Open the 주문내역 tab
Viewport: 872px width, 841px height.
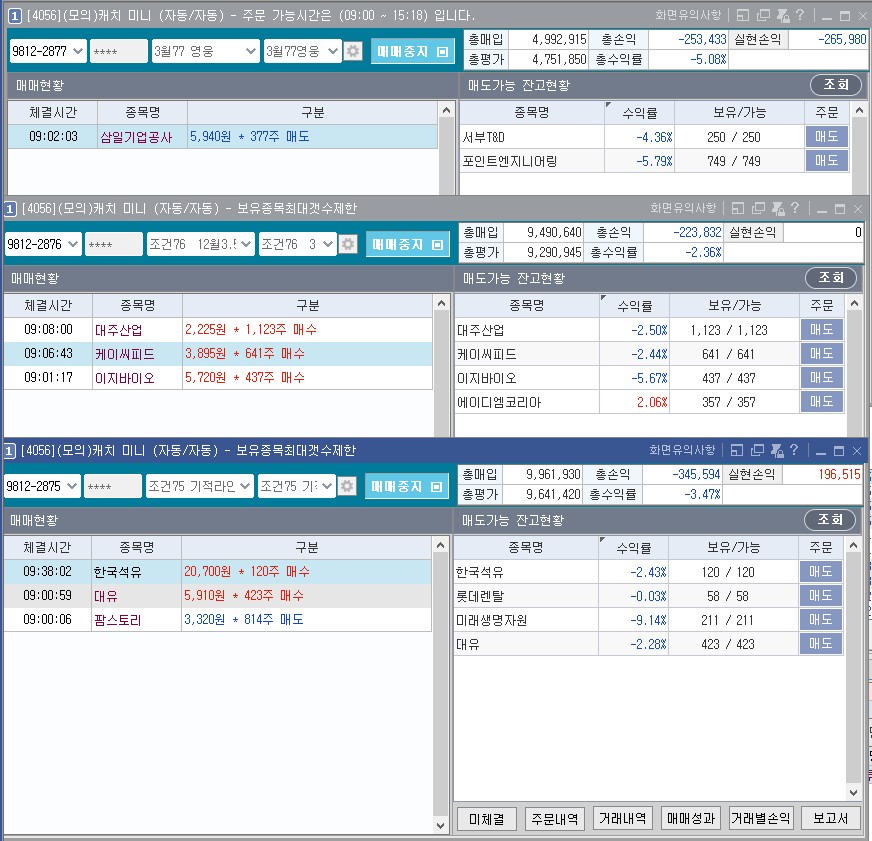coord(555,818)
